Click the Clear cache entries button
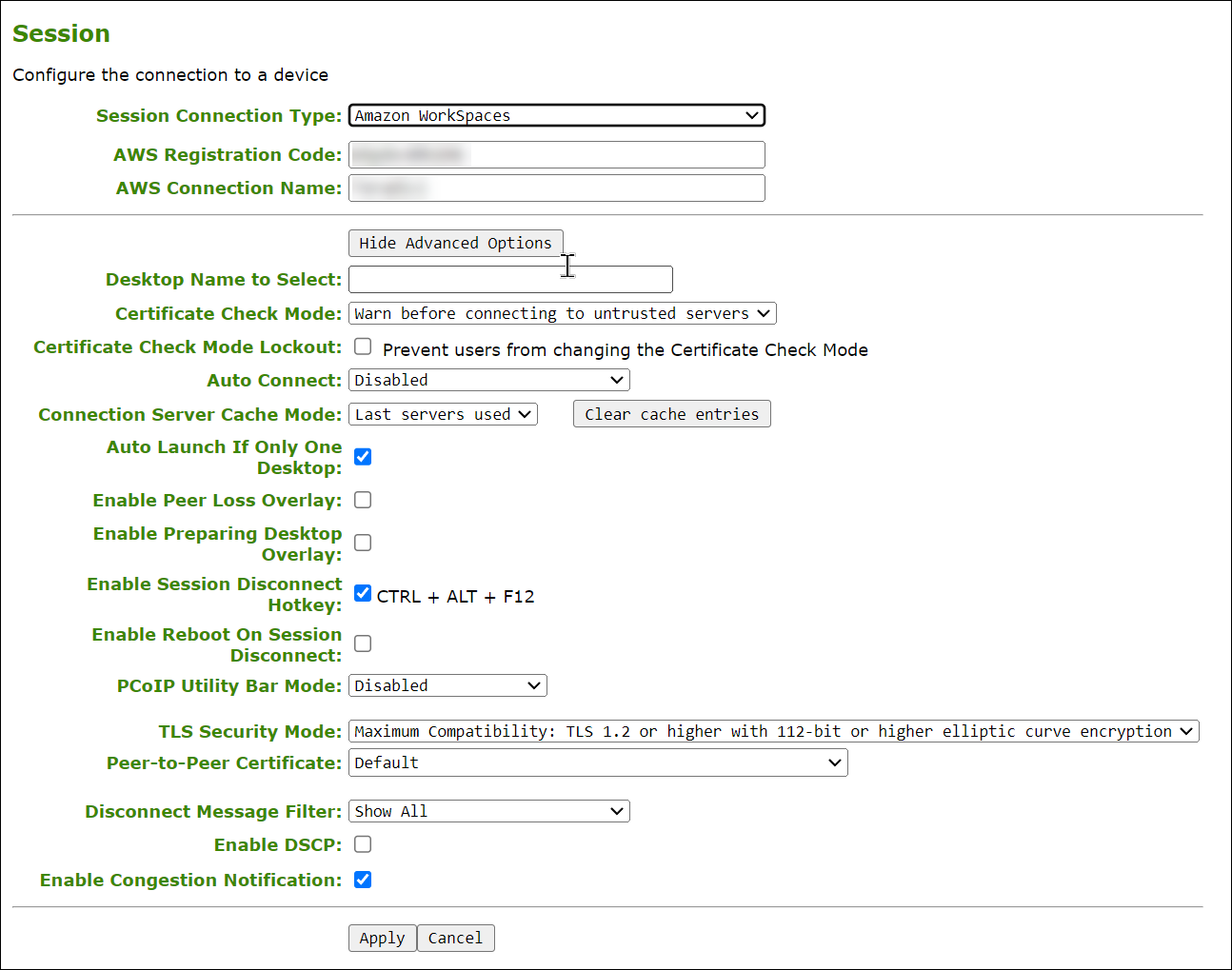Screen dimensions: 1232x970 (672, 414)
